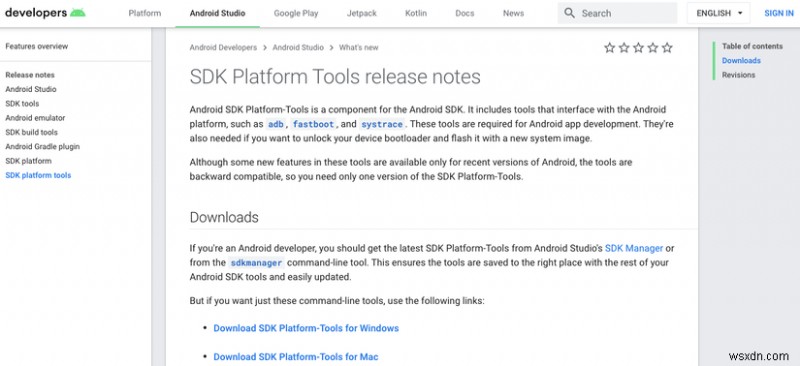Viewport: 800px width, 366px height.
Task: Select the Android Studio tab
Action: (x=217, y=13)
